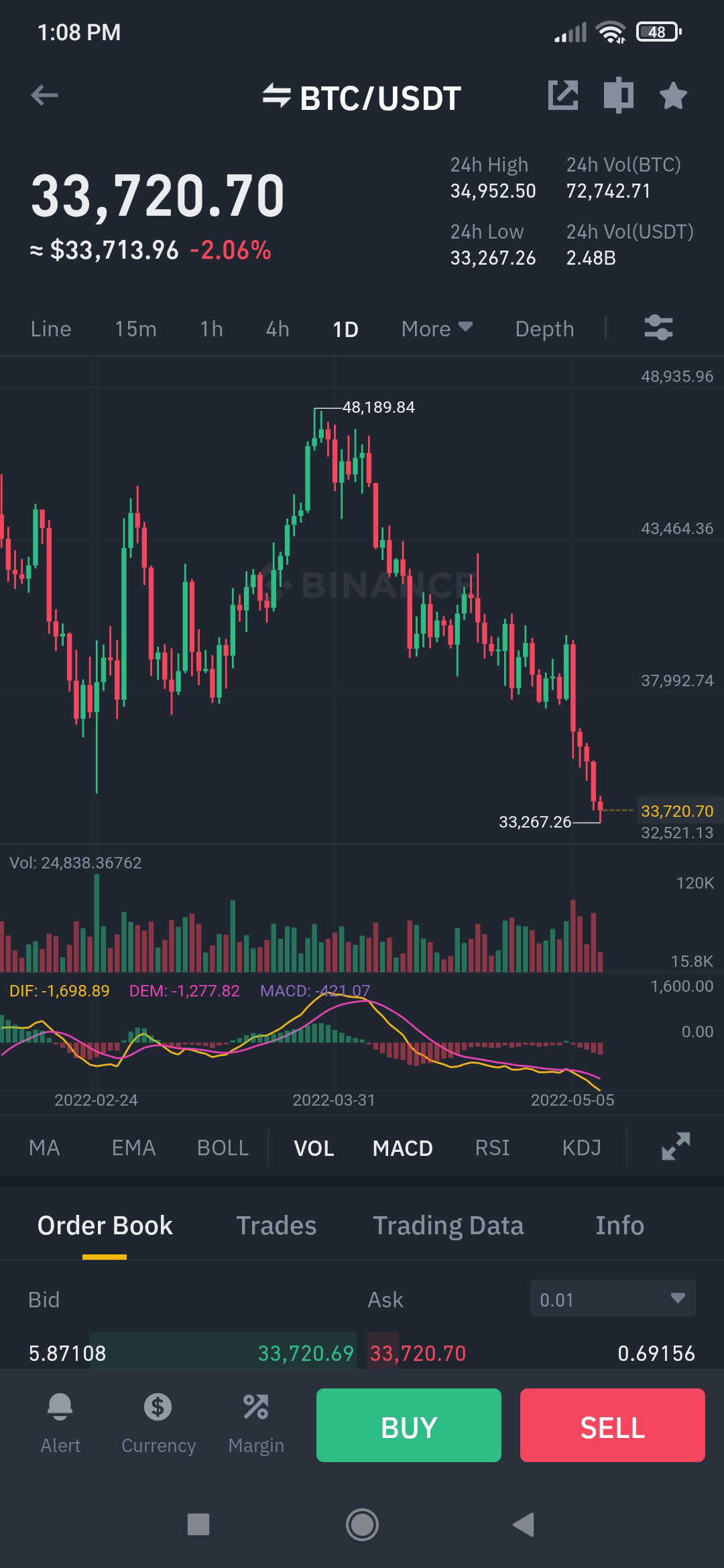Open the 0.01 order book precision dropdown
The image size is (724, 1568).
[x=613, y=1299]
